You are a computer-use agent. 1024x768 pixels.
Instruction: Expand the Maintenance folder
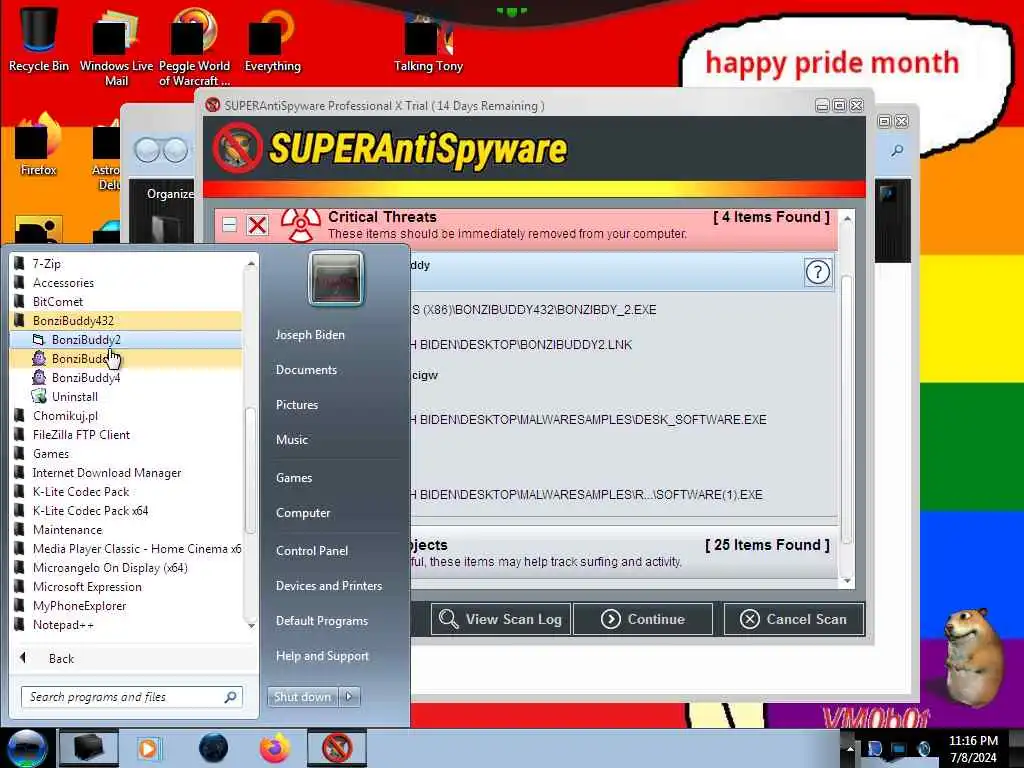pyautogui.click(x=125, y=530)
